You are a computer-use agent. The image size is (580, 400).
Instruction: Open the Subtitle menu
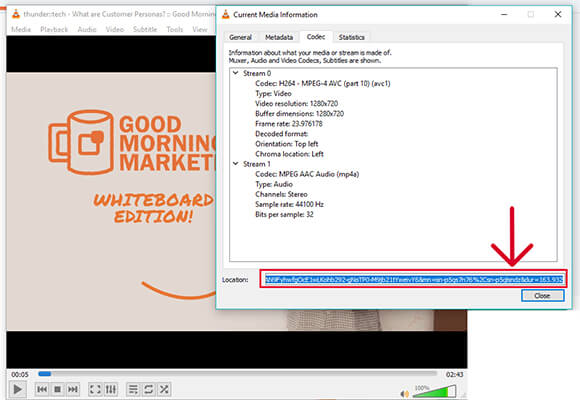tap(145, 29)
